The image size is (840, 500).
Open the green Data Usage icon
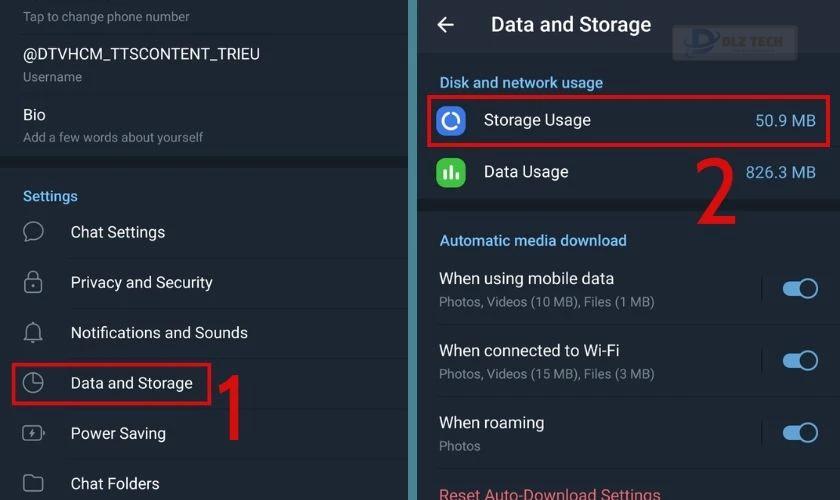coord(451,173)
